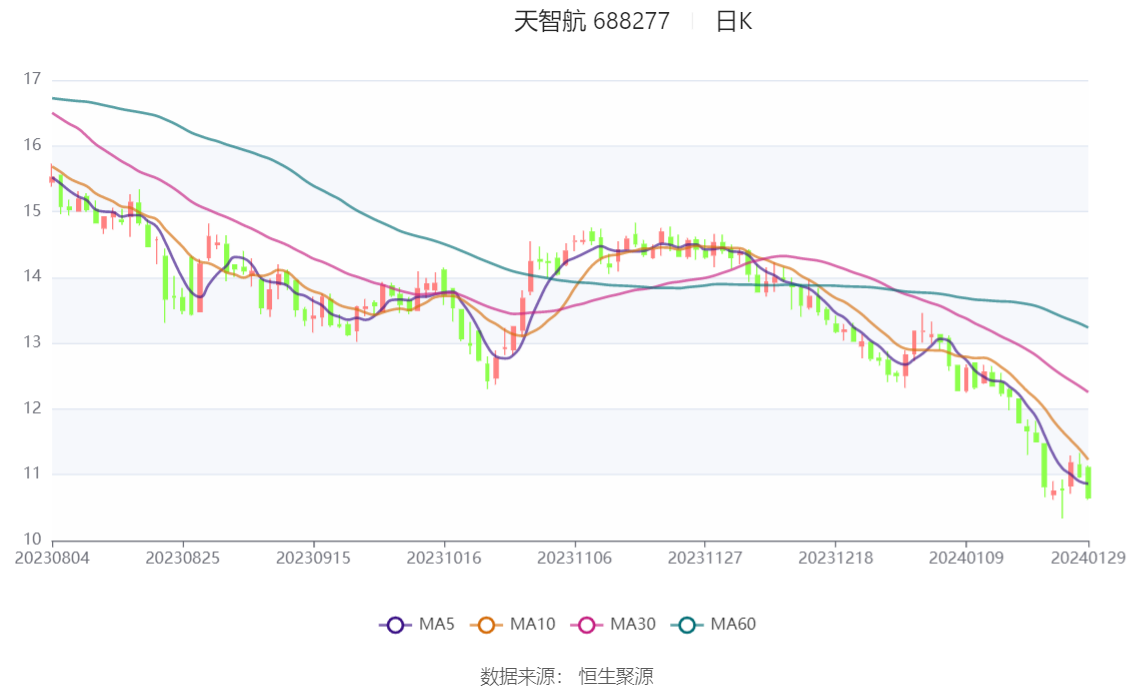
Task: Select the 15 price axis label
Action: point(32,210)
